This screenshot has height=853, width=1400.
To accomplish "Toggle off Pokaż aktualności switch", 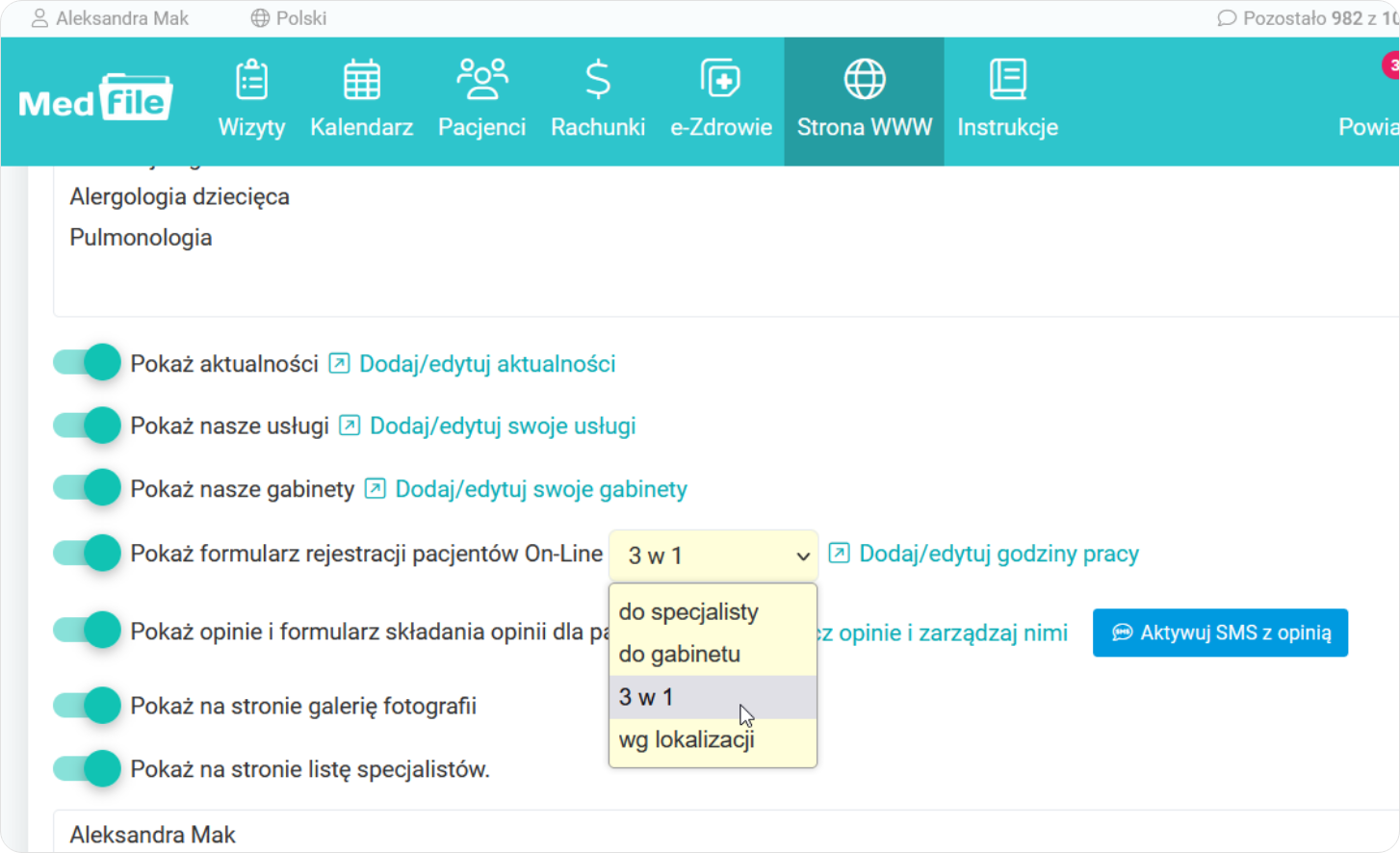I will click(88, 363).
